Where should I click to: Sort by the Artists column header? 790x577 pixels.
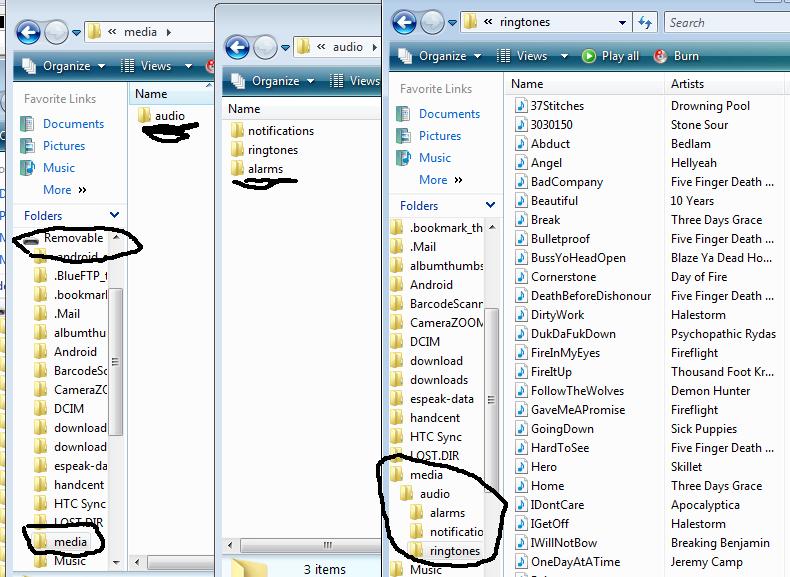pos(688,84)
